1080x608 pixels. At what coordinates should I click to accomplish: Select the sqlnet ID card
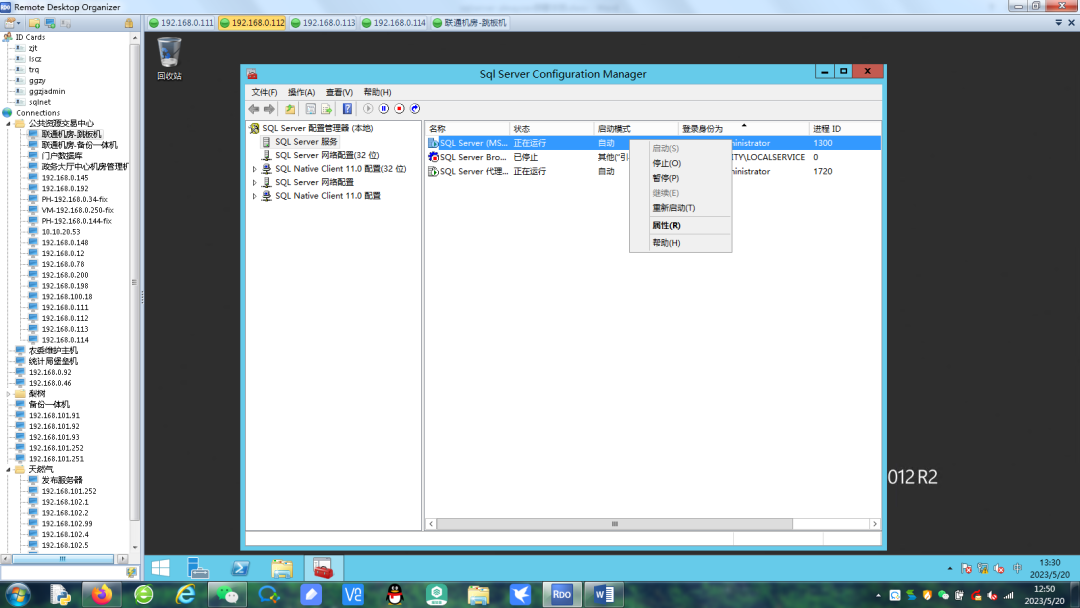point(39,102)
